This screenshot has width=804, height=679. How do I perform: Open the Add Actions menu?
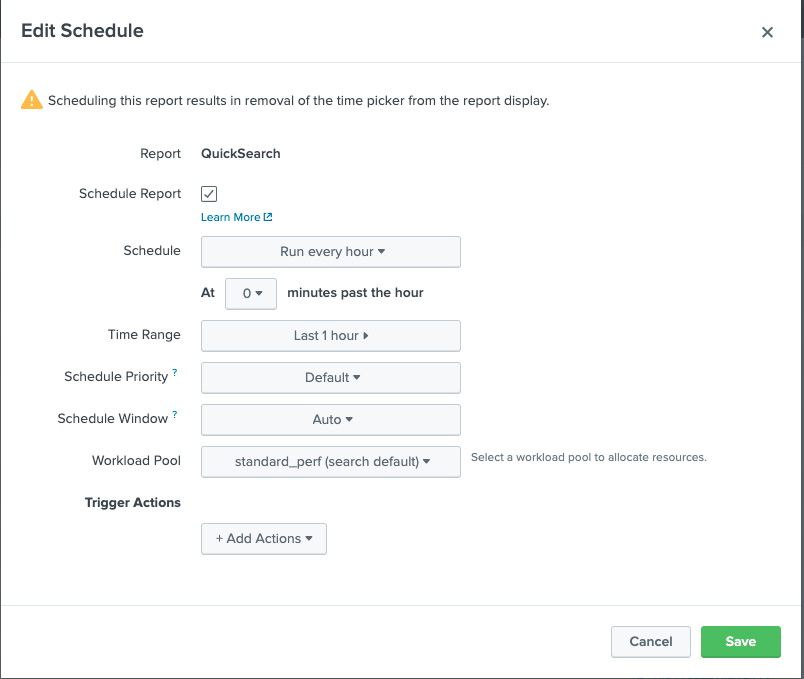263,538
